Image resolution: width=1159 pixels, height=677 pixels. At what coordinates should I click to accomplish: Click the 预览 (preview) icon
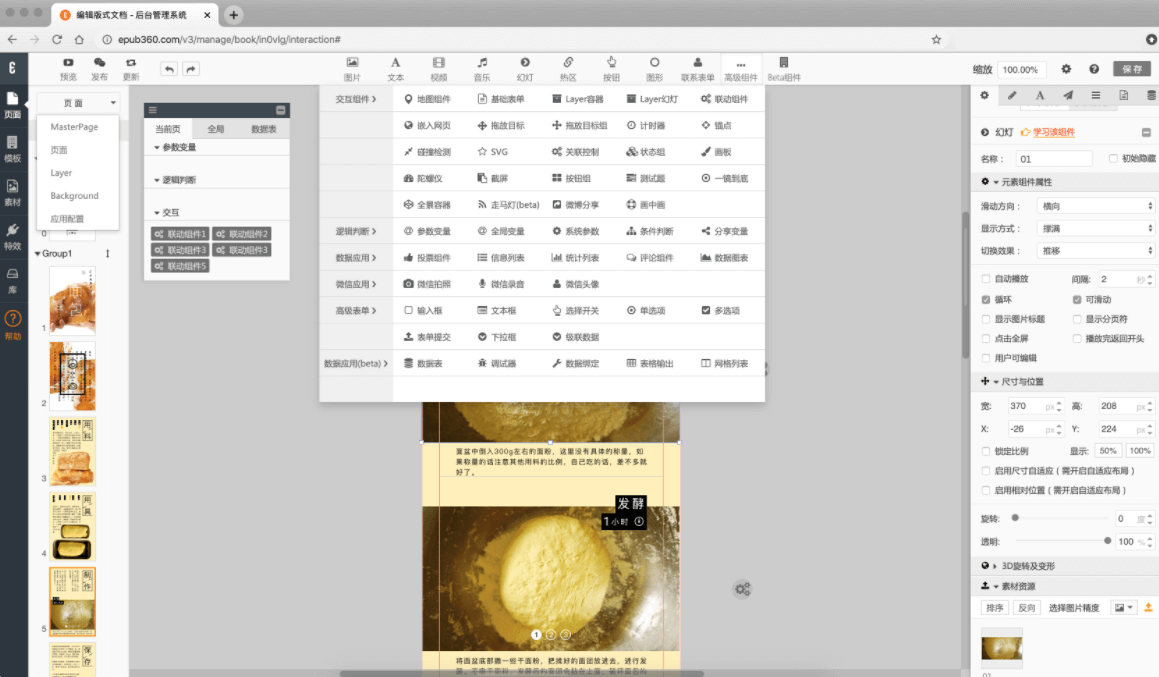coord(68,68)
